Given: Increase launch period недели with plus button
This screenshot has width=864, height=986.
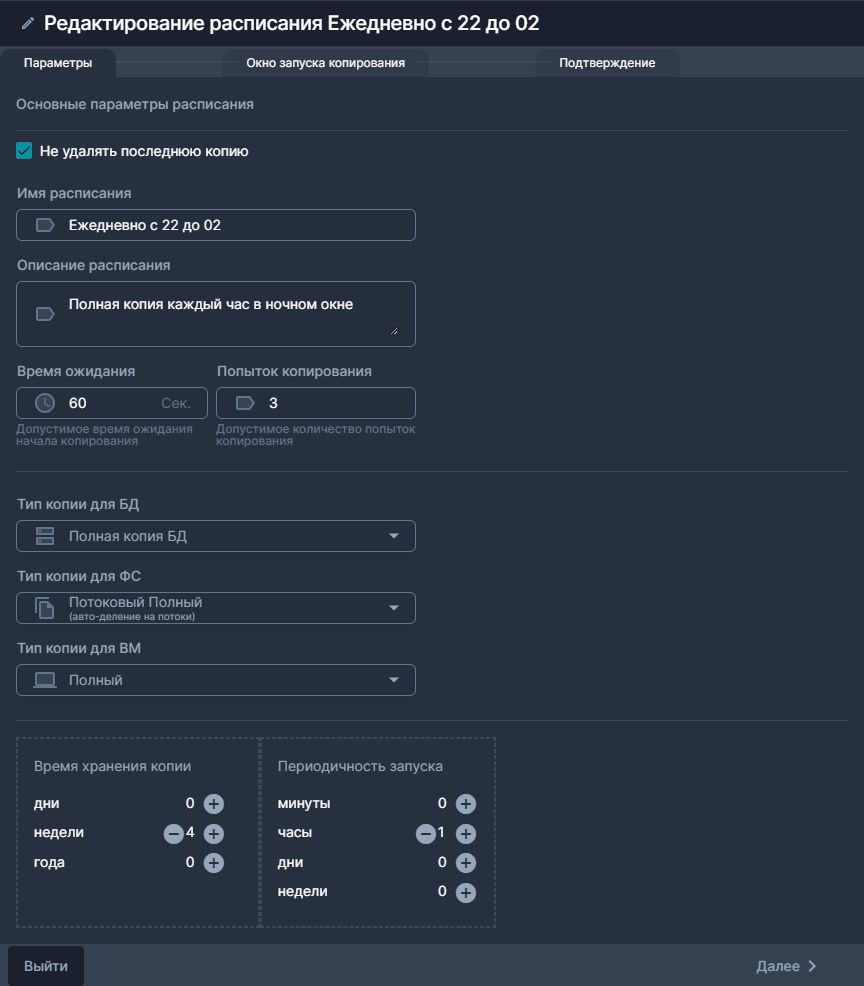Looking at the screenshot, I should [x=466, y=892].
